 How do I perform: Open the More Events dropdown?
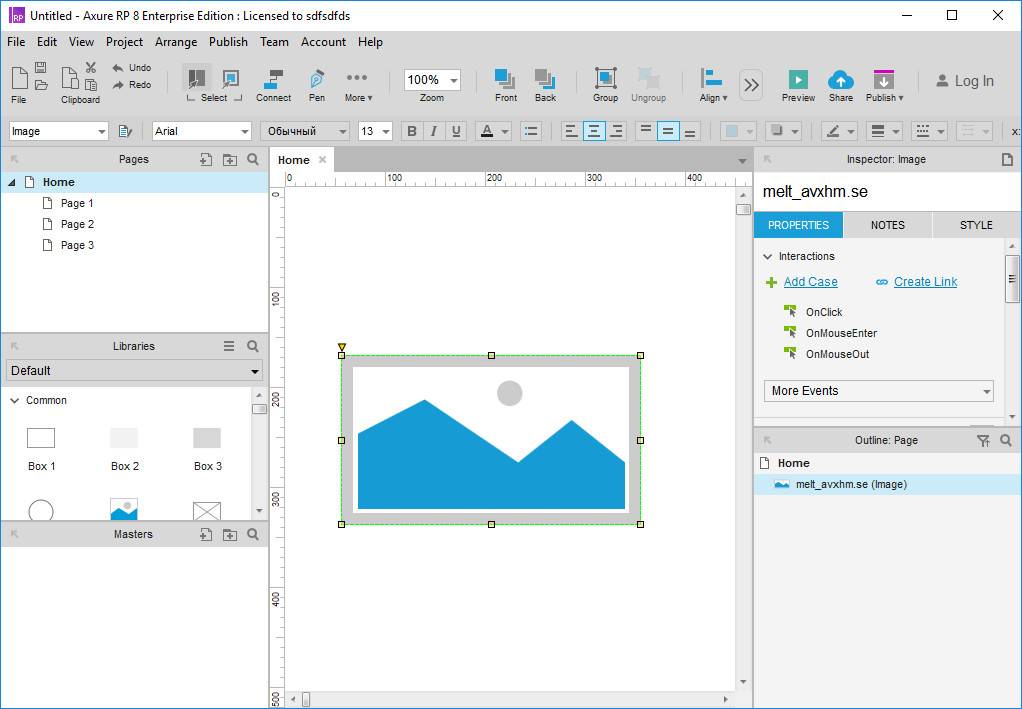point(879,391)
